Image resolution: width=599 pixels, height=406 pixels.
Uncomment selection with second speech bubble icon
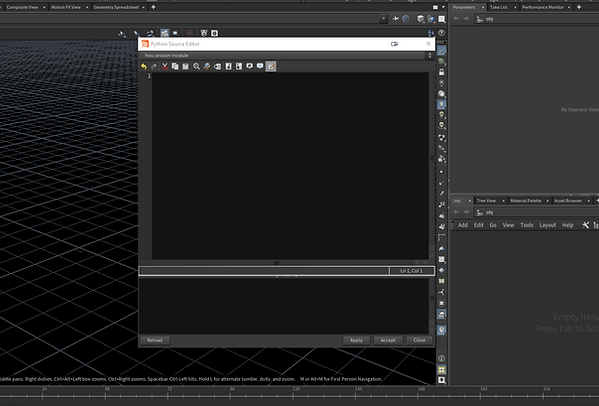pos(260,66)
